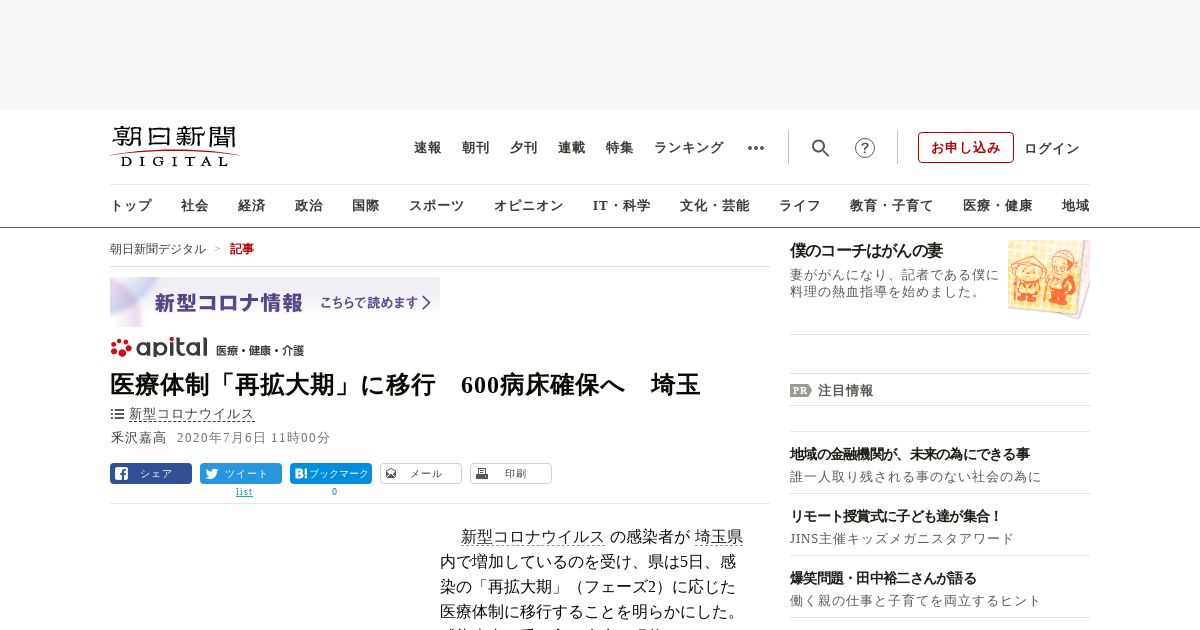Go to IT・科学 section tab

[x=622, y=206]
